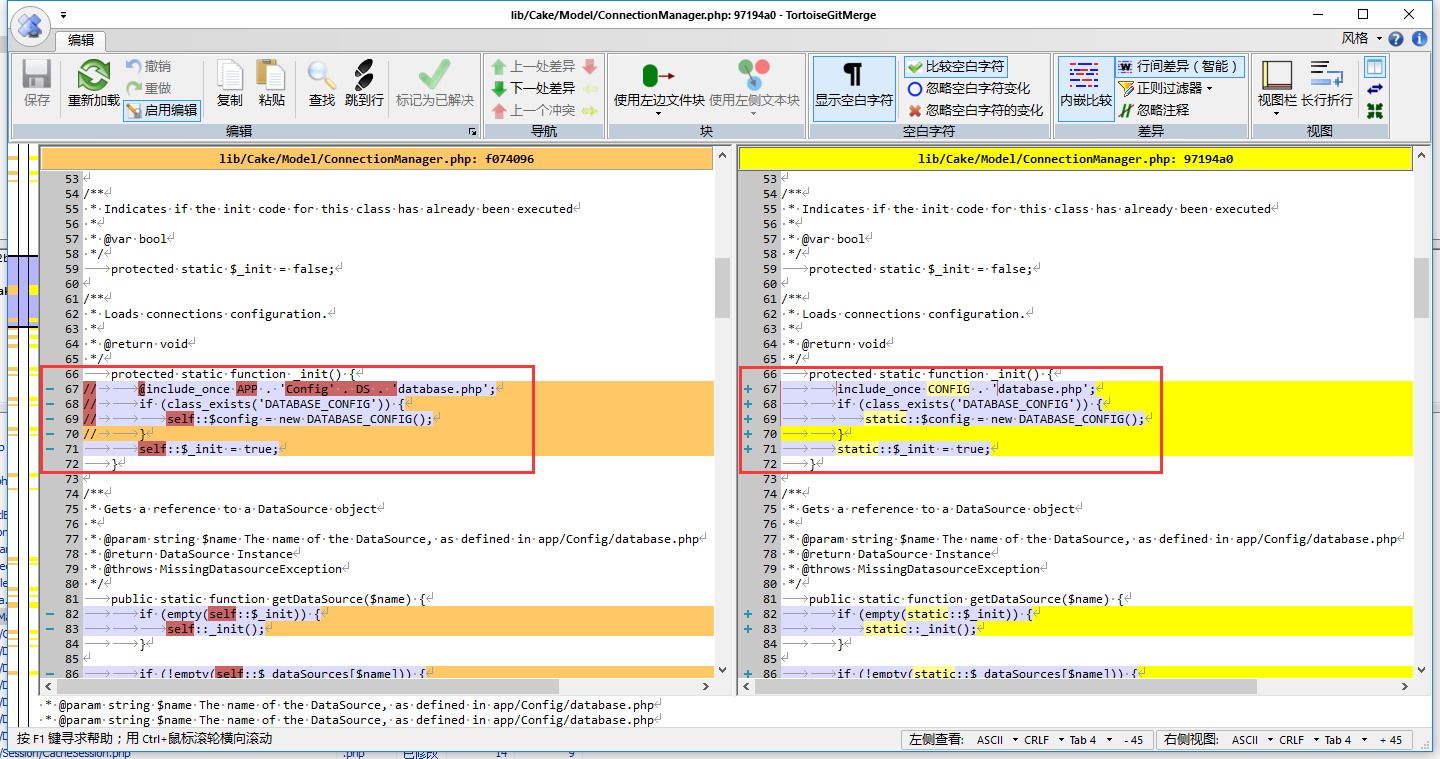Select Compare whitespace (比较空白字符) option
1440x759 pixels.
click(955, 66)
